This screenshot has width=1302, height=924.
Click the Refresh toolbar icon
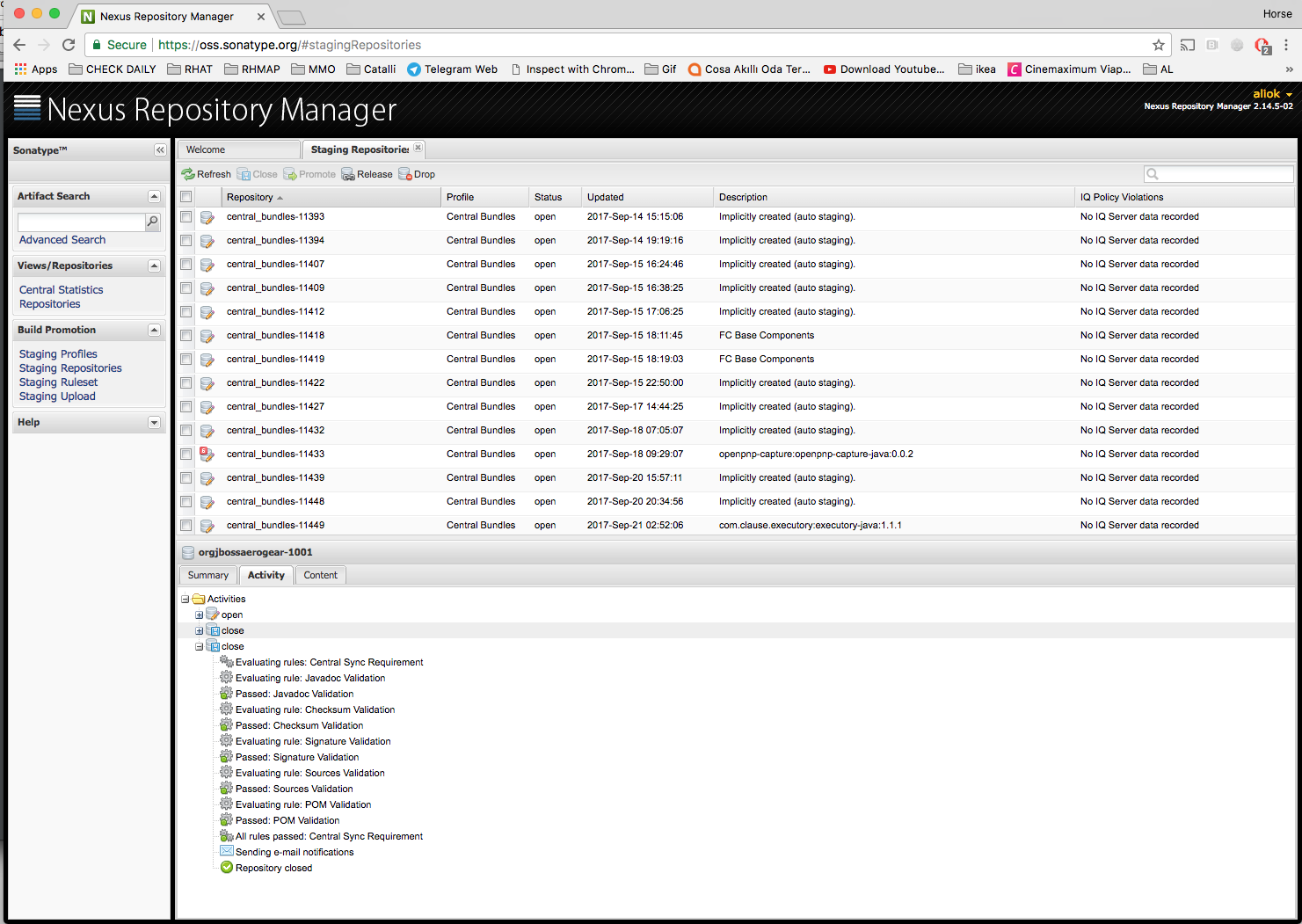[x=188, y=174]
